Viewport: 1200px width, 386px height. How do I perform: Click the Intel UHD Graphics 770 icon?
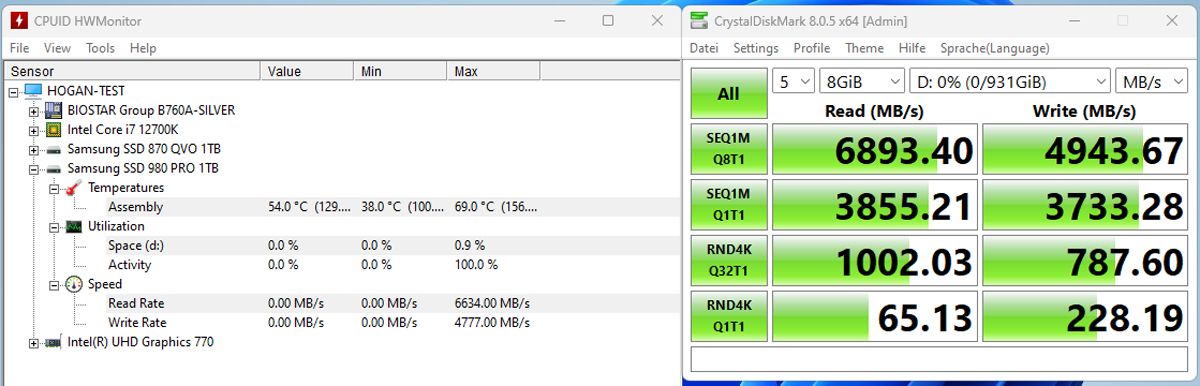click(x=54, y=342)
